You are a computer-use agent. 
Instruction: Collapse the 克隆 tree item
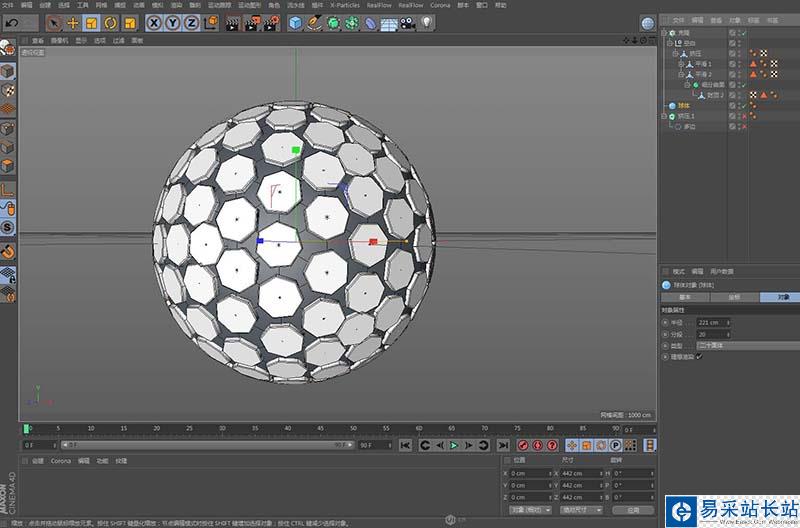pos(665,33)
